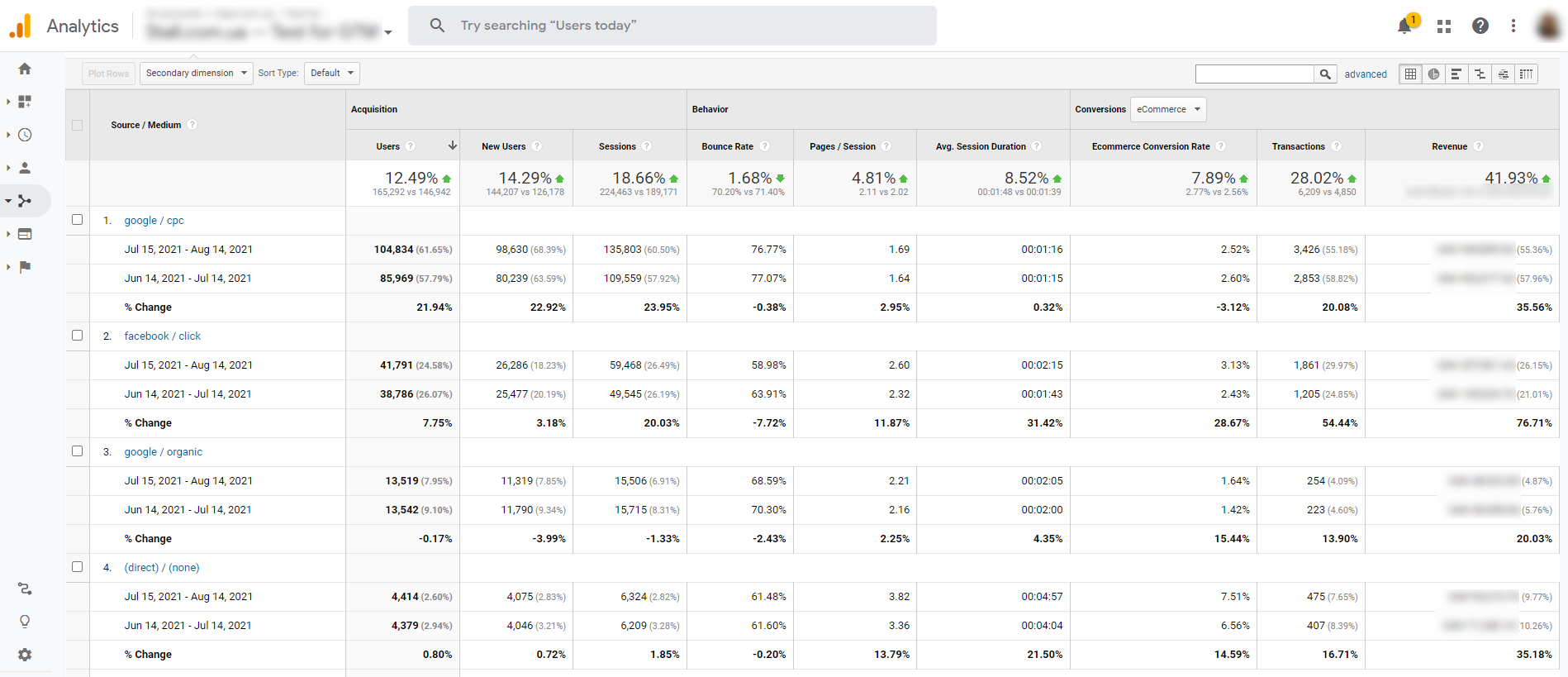Open Acquisition icon in sidebar
1568x677 pixels.
(x=25, y=201)
